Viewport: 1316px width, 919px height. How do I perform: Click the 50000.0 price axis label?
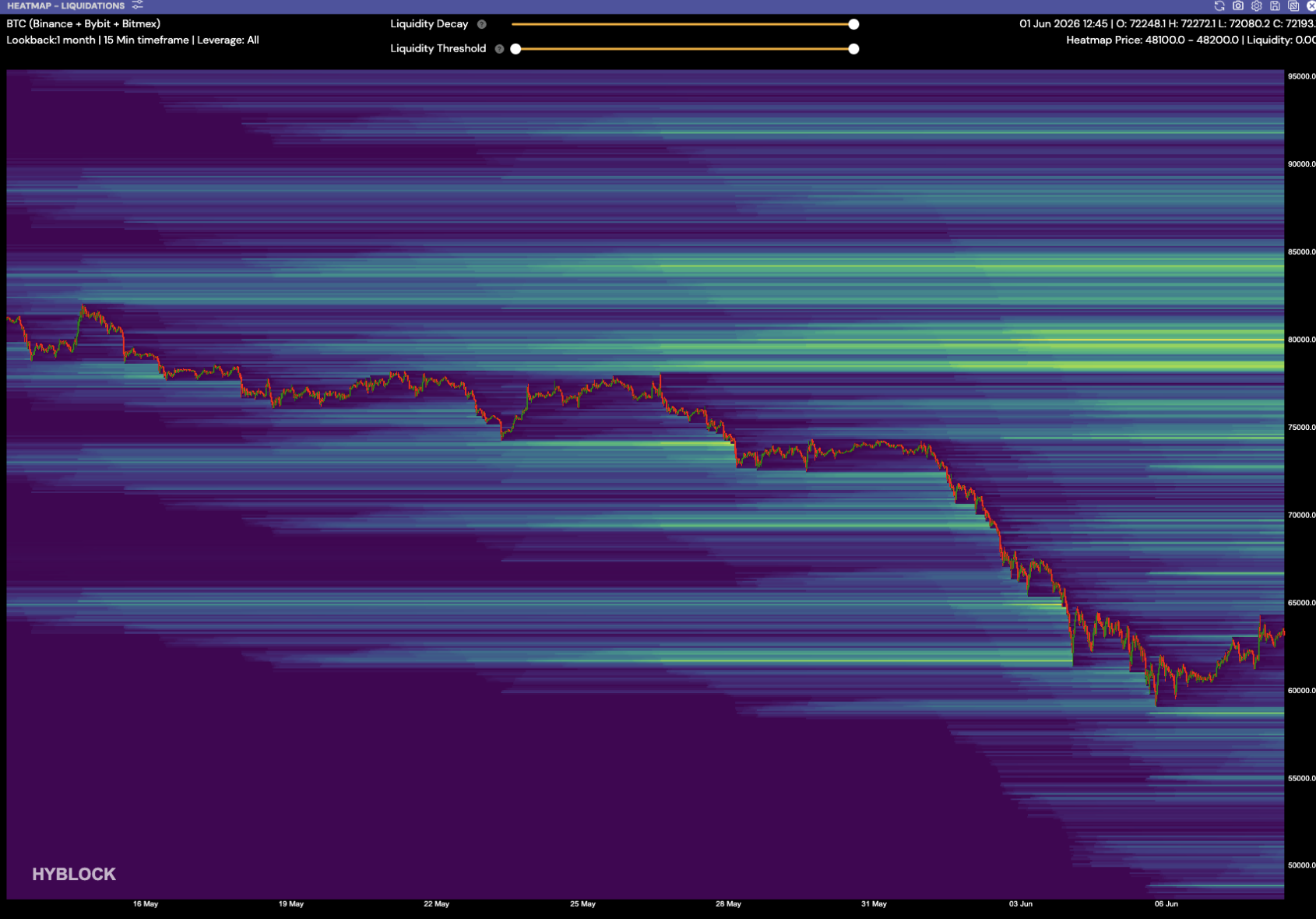click(x=1301, y=865)
